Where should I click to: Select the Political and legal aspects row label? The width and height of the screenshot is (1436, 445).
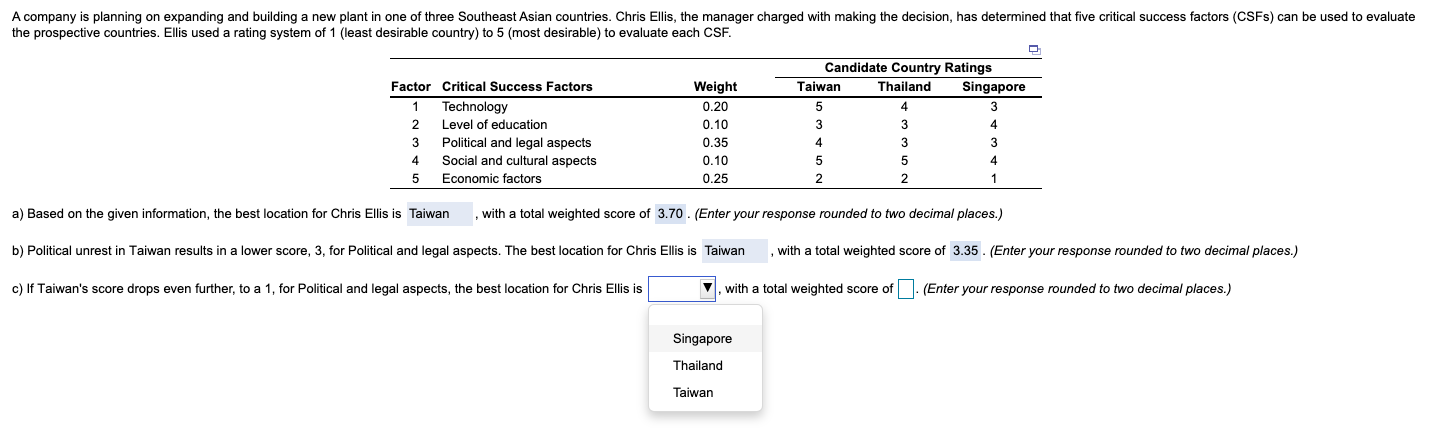[517, 143]
